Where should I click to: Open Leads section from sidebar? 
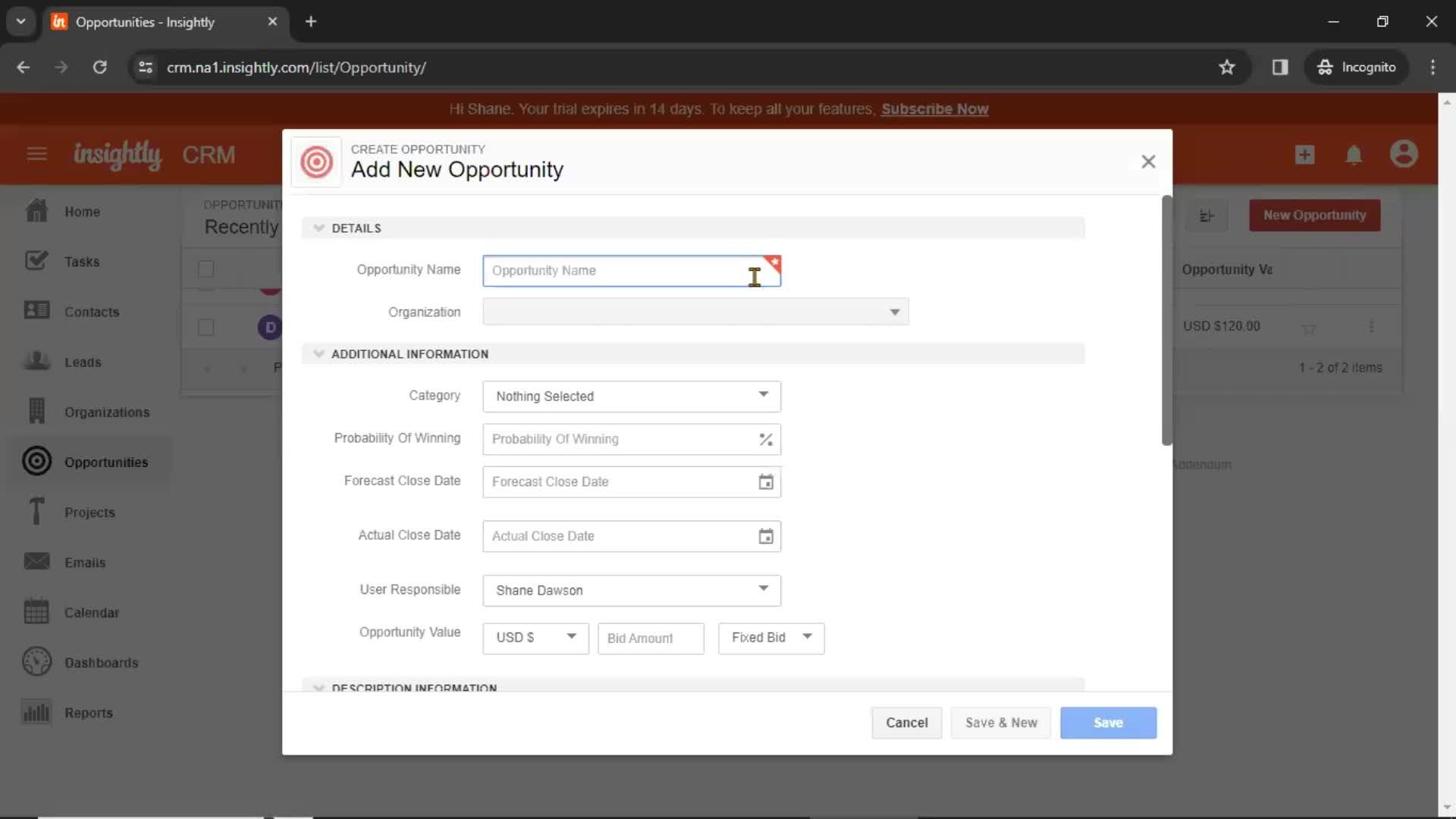click(x=83, y=362)
